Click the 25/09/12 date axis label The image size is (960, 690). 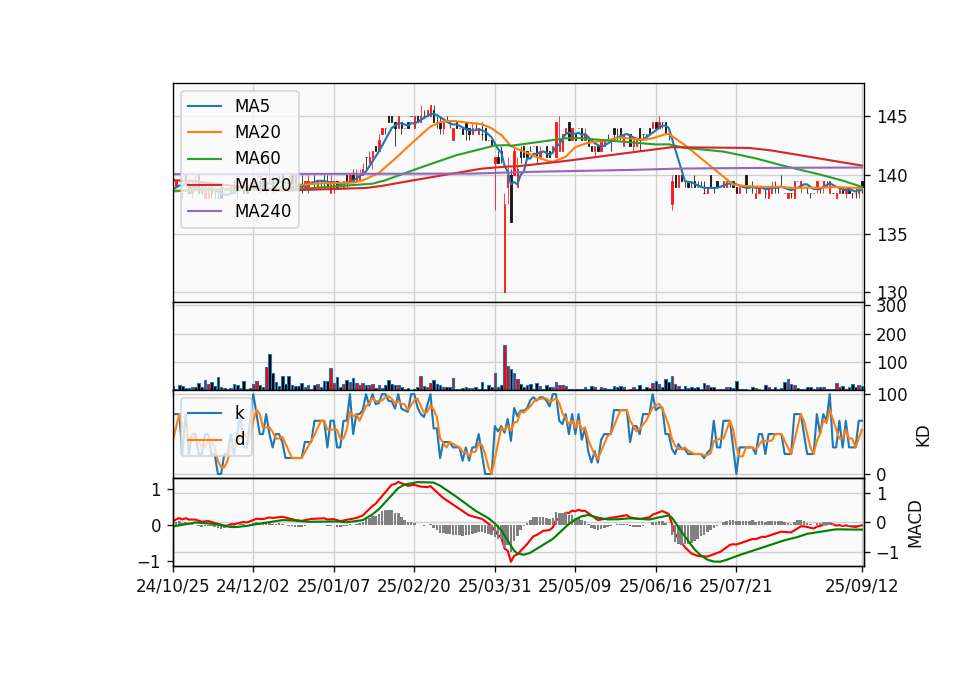click(862, 586)
